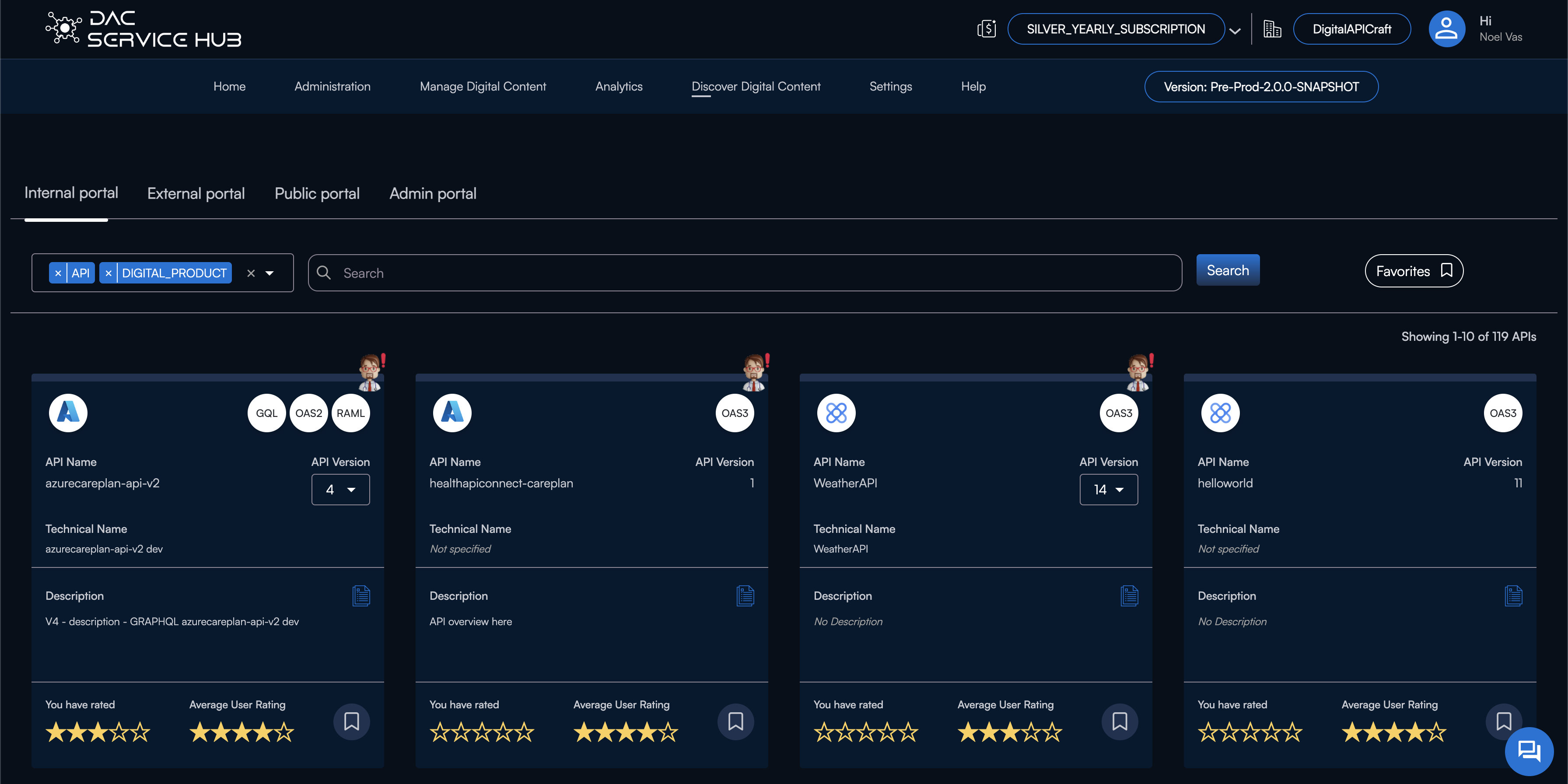Toggle the Favorites bookmark filter

click(1413, 271)
